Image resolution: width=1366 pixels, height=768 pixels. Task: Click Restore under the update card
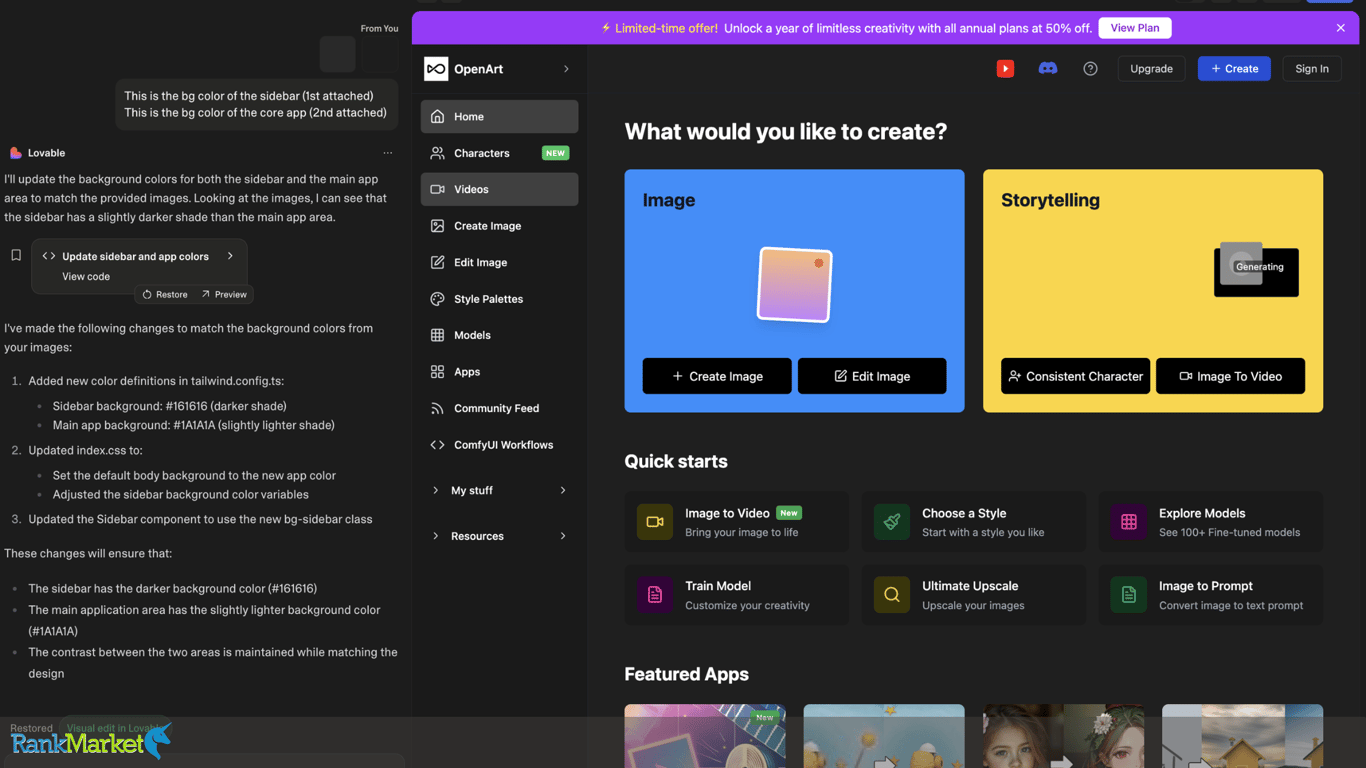[x=165, y=294]
